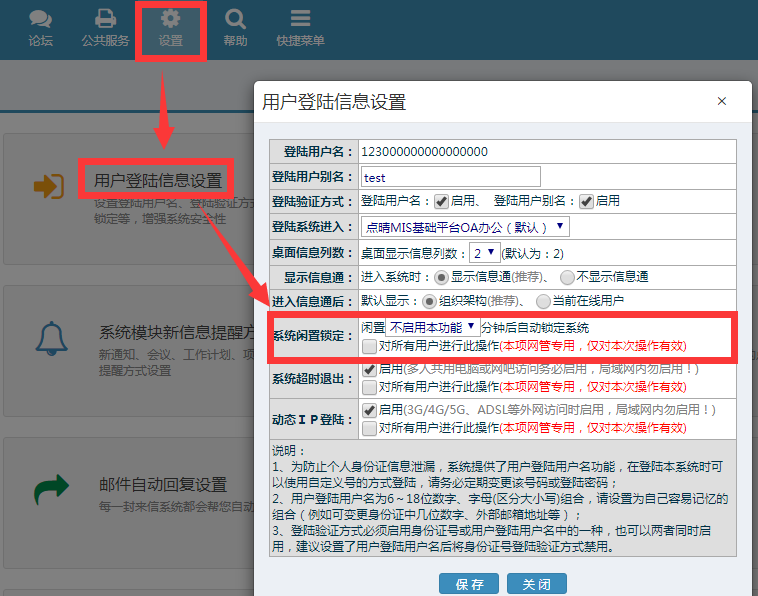
Task: Open 帮助 search icon
Action: [235, 19]
